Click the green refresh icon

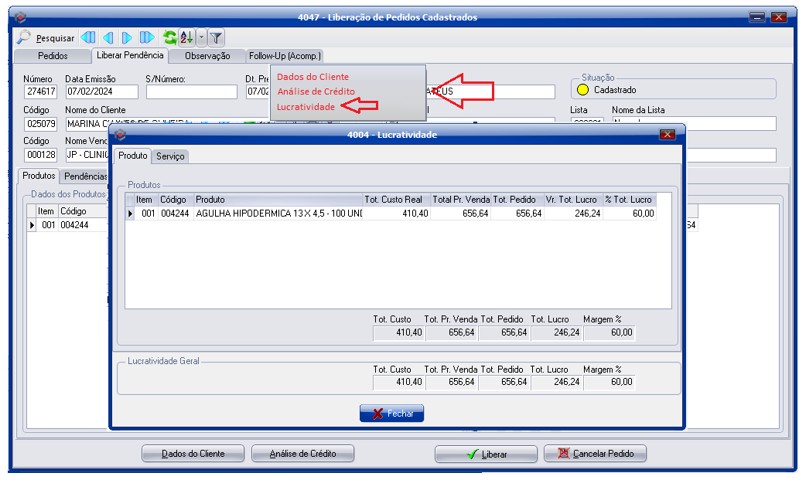click(170, 38)
